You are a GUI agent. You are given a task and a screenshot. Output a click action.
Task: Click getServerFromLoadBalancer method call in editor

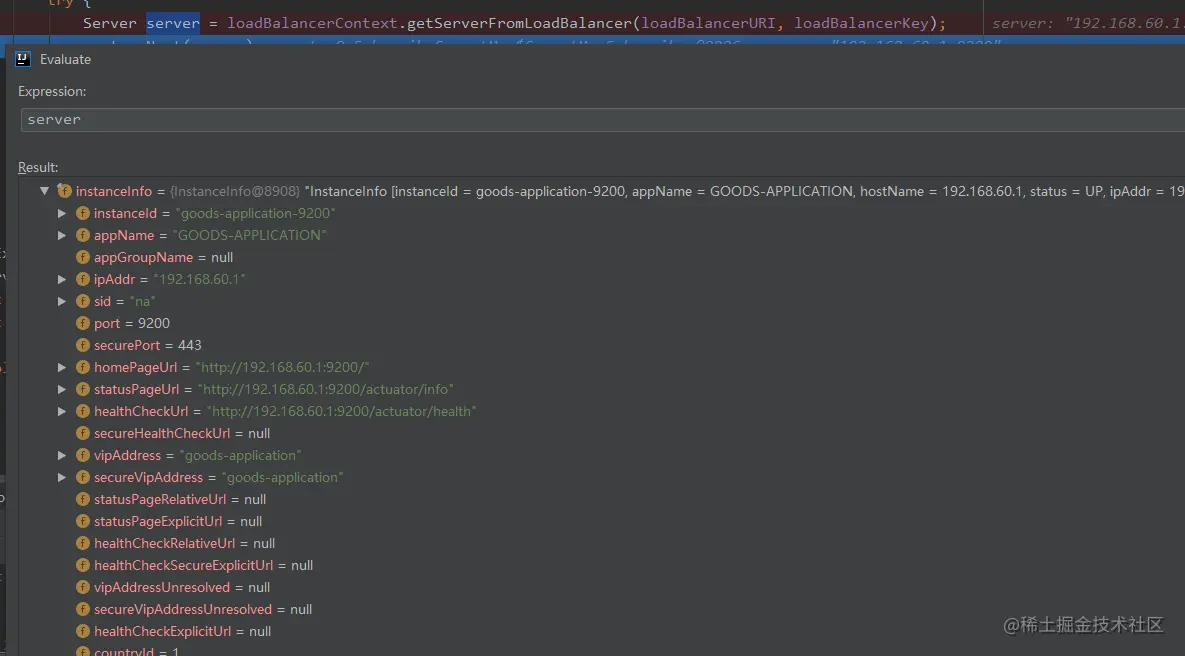click(x=518, y=23)
